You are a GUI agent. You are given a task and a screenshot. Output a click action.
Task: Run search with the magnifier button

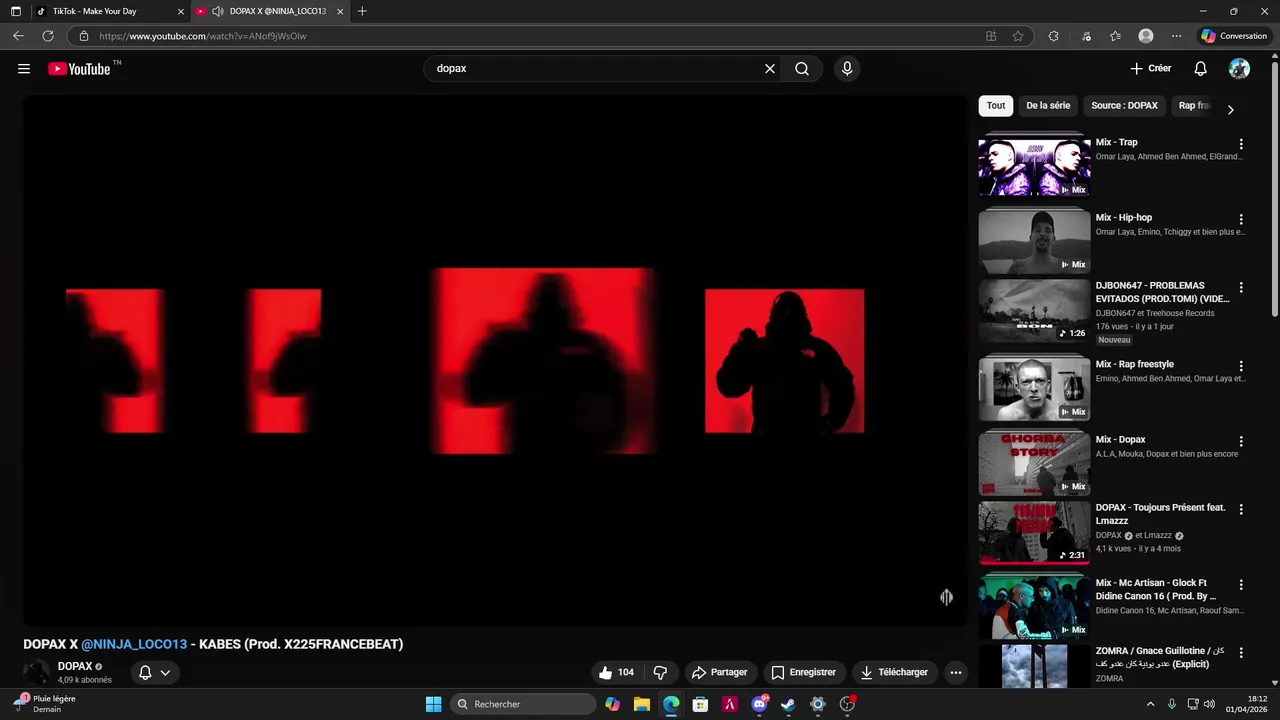pos(802,69)
